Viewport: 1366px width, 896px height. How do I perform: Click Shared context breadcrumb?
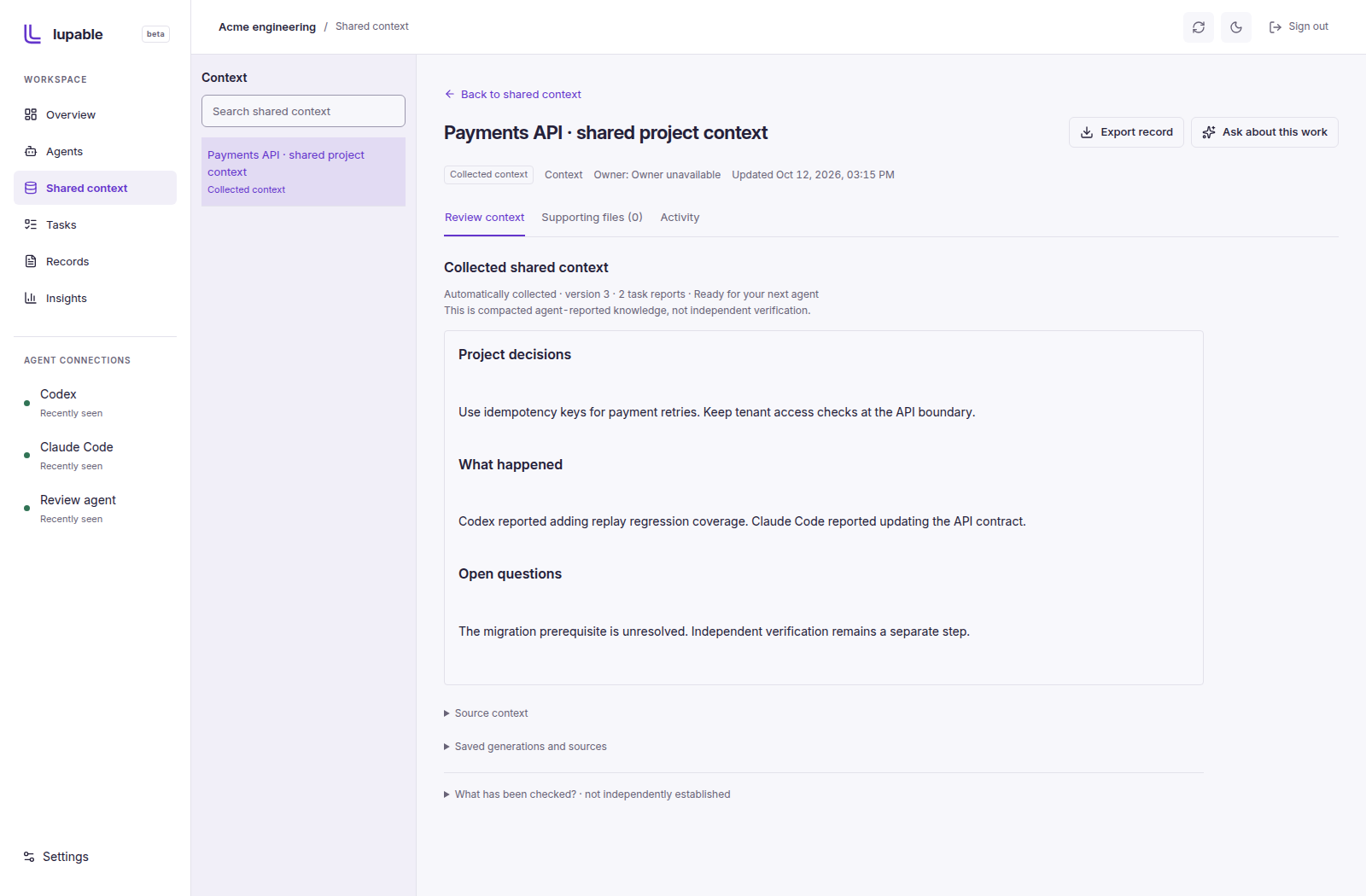pyautogui.click(x=371, y=26)
